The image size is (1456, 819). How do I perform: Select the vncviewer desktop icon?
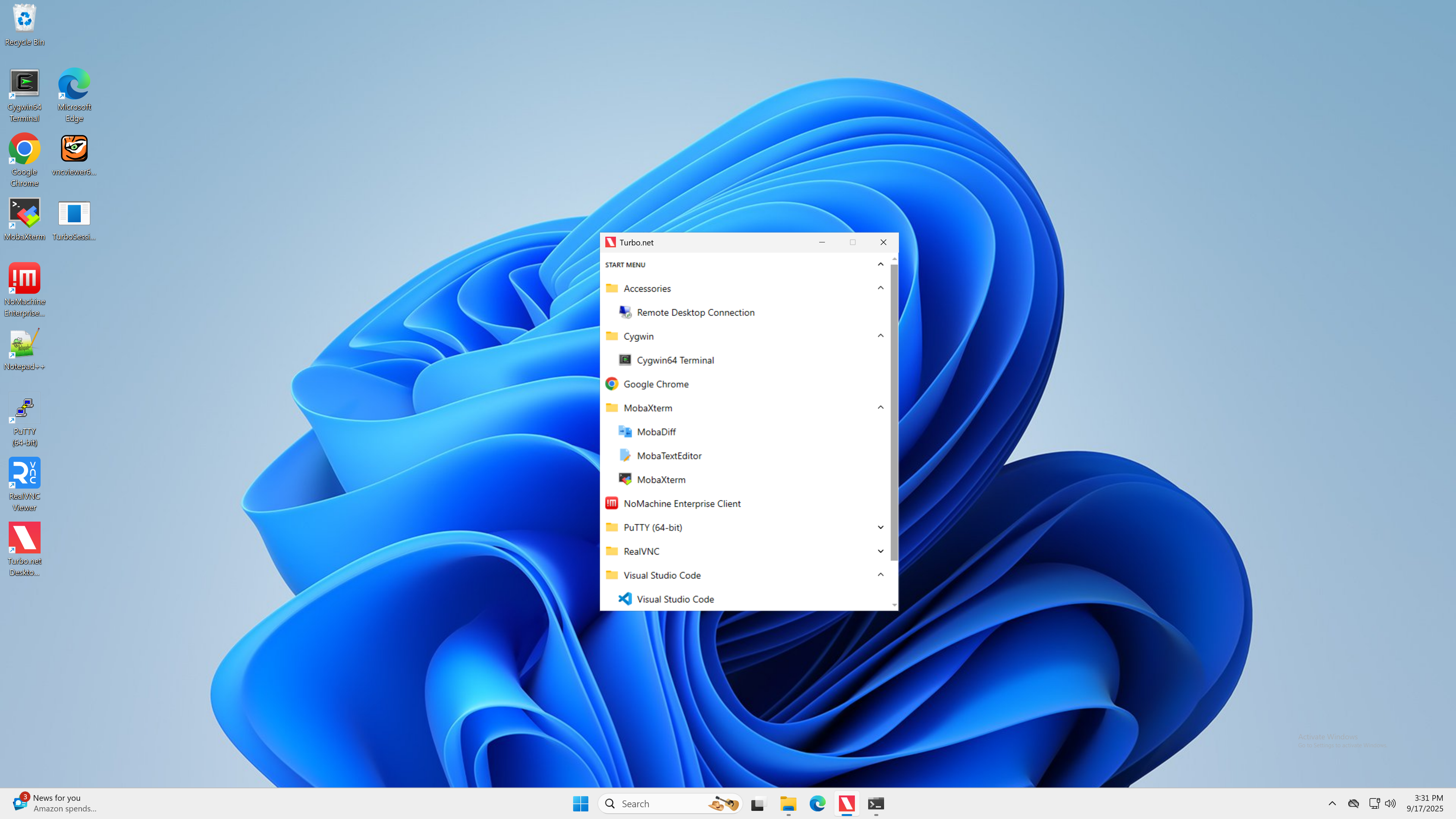tap(74, 156)
